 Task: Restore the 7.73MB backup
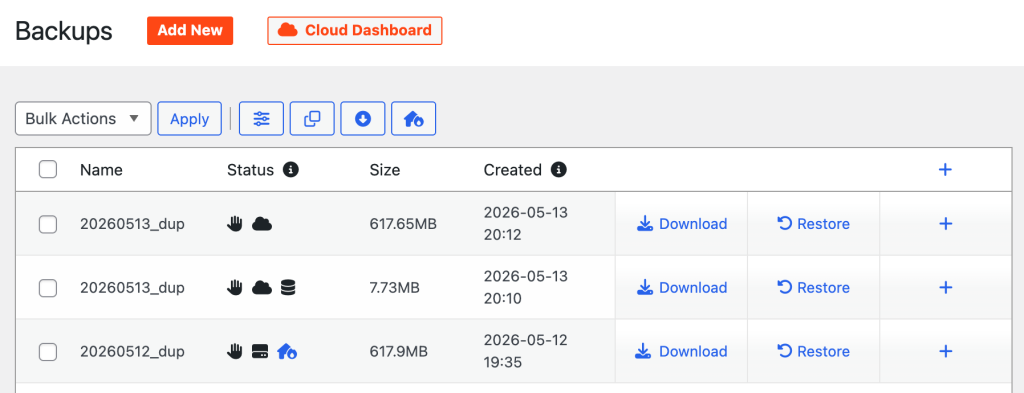click(813, 287)
